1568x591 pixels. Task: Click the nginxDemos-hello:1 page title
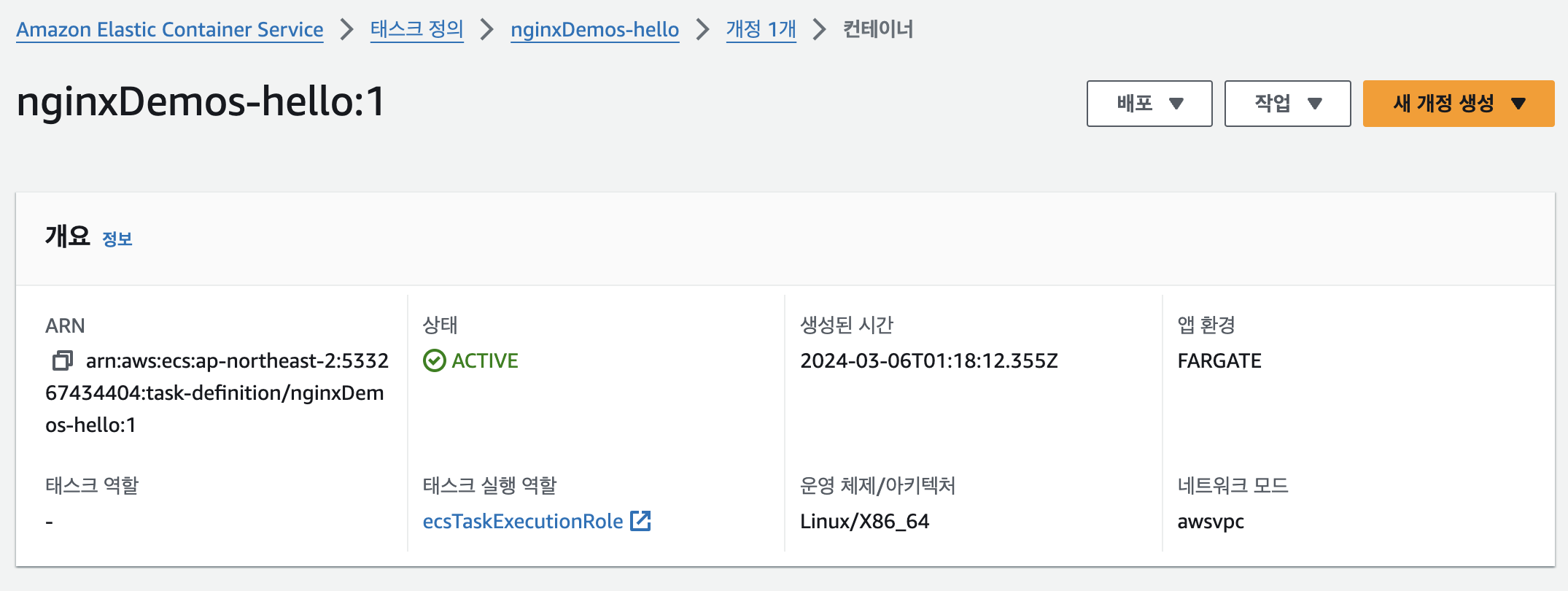[x=201, y=101]
